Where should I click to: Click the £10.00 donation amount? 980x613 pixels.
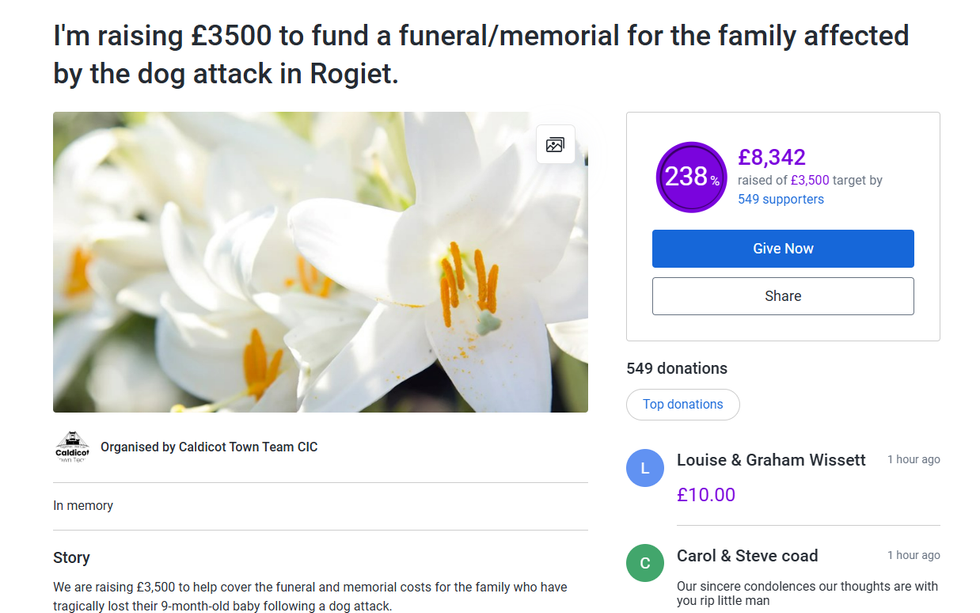pyautogui.click(x=706, y=494)
